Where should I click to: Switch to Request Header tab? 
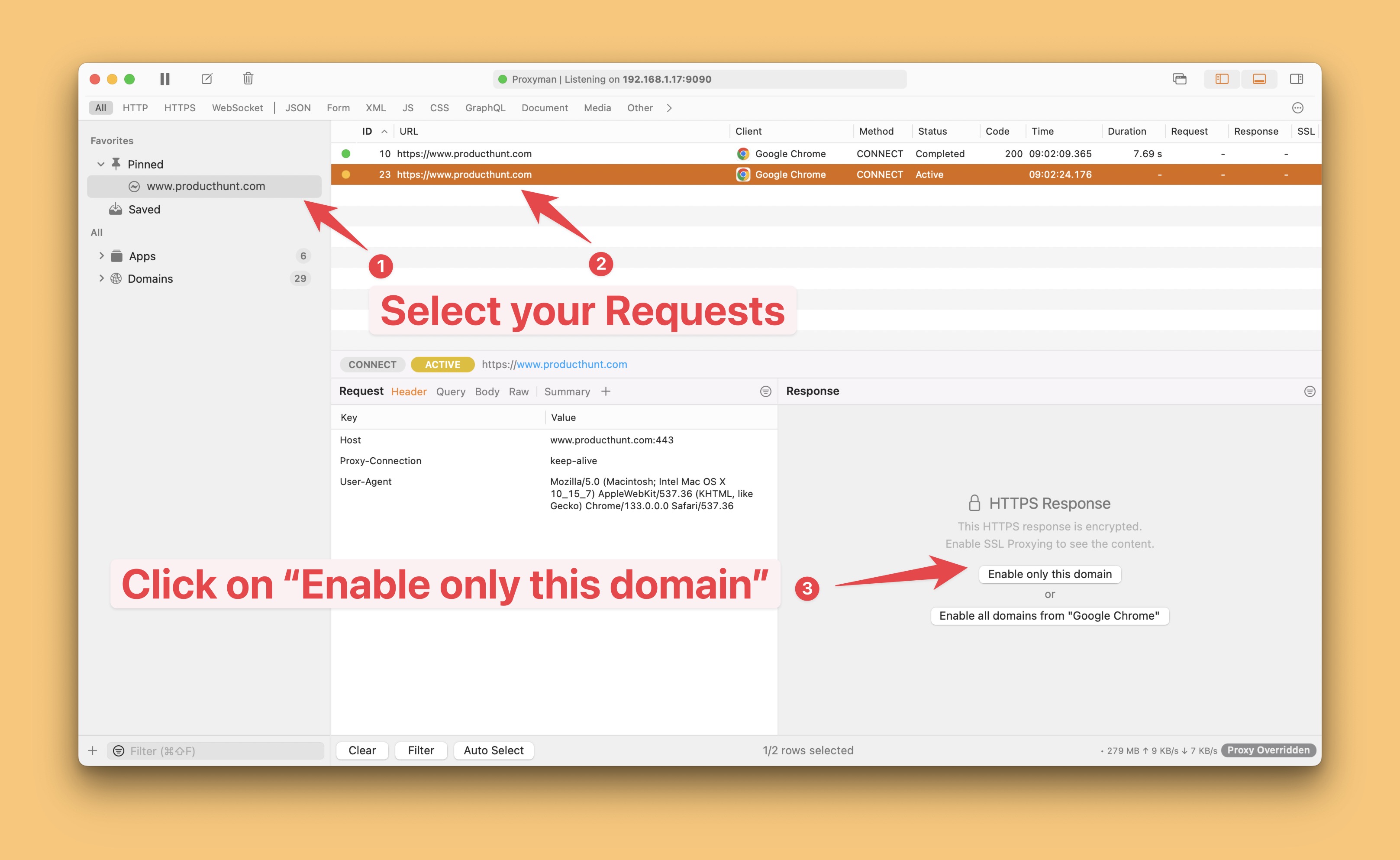tap(409, 391)
